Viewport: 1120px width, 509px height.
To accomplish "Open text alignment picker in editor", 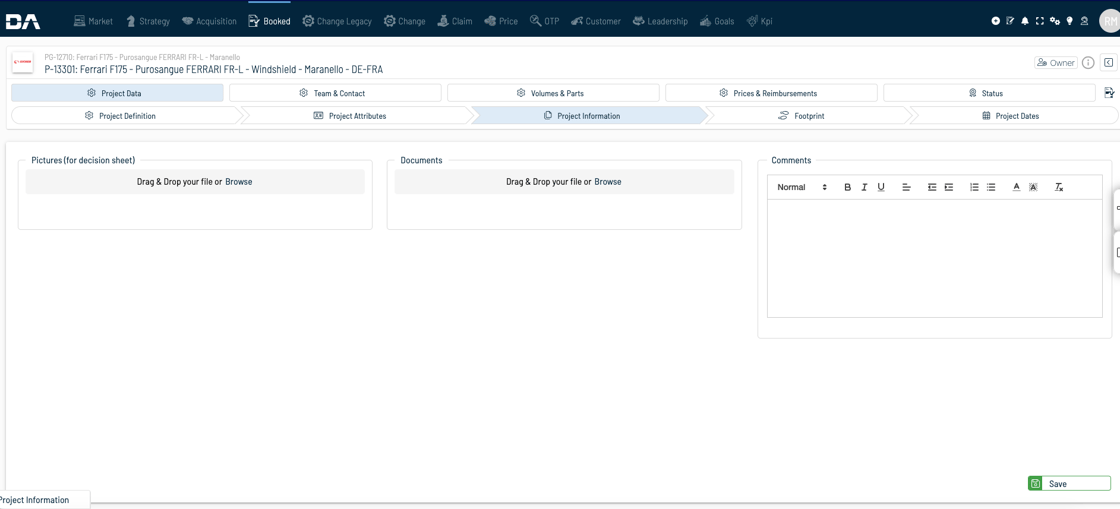I will click(906, 187).
